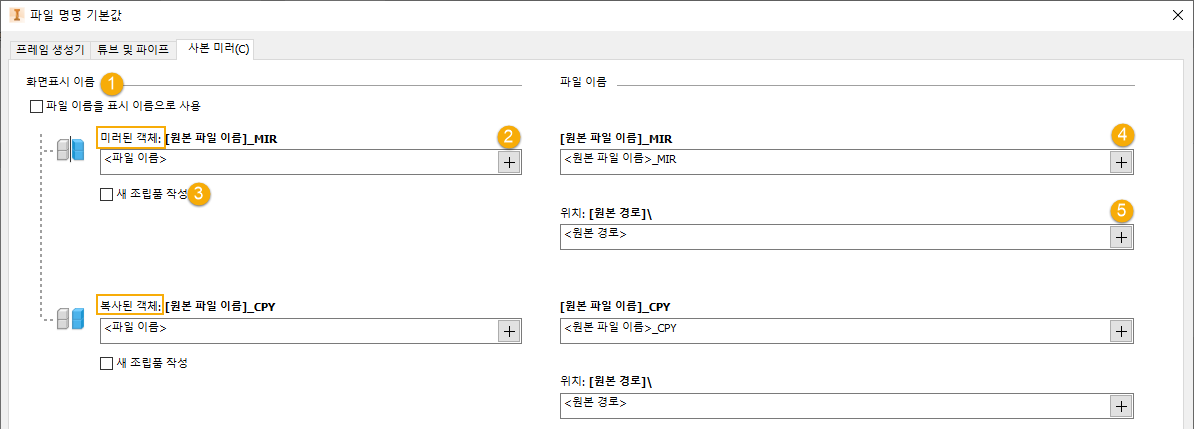Click the mirrored 원본 경로 location field
The width and height of the screenshot is (1194, 429).
click(x=834, y=237)
